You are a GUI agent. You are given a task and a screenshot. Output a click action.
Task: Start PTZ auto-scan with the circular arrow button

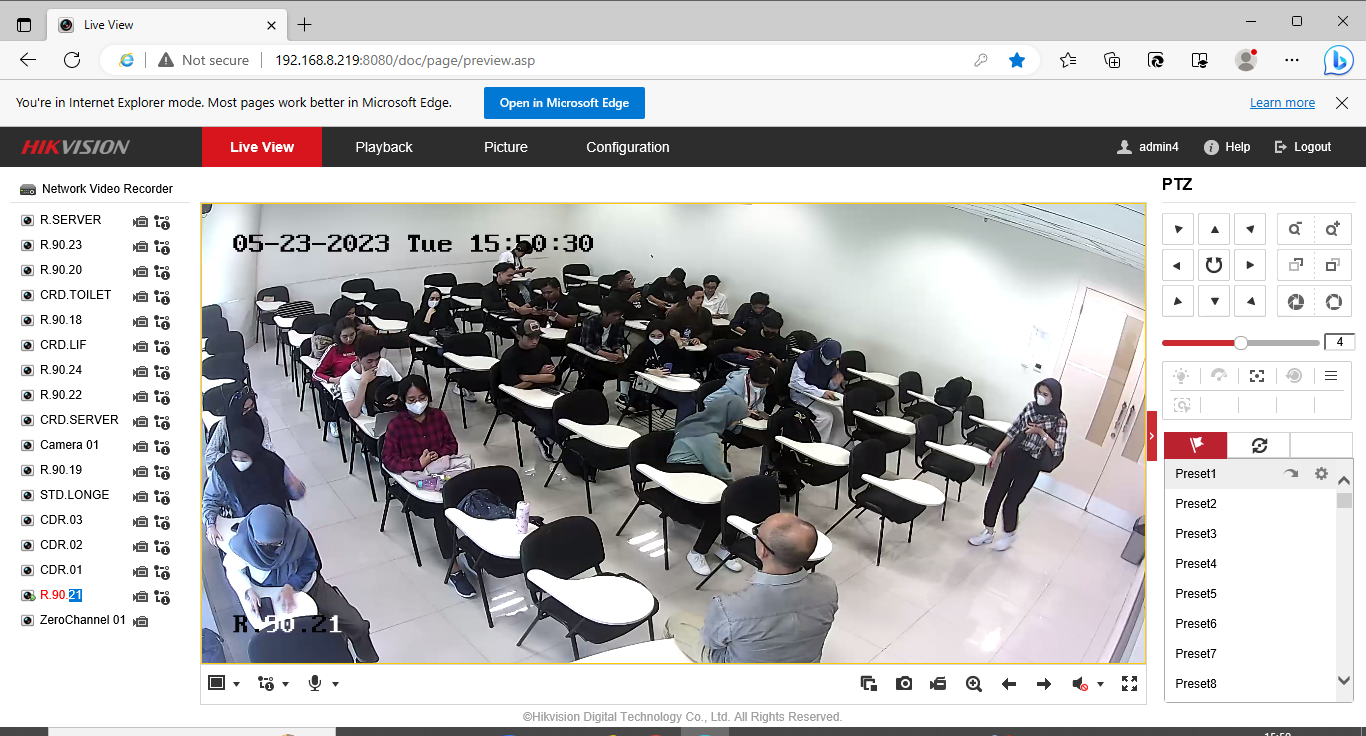click(1214, 265)
